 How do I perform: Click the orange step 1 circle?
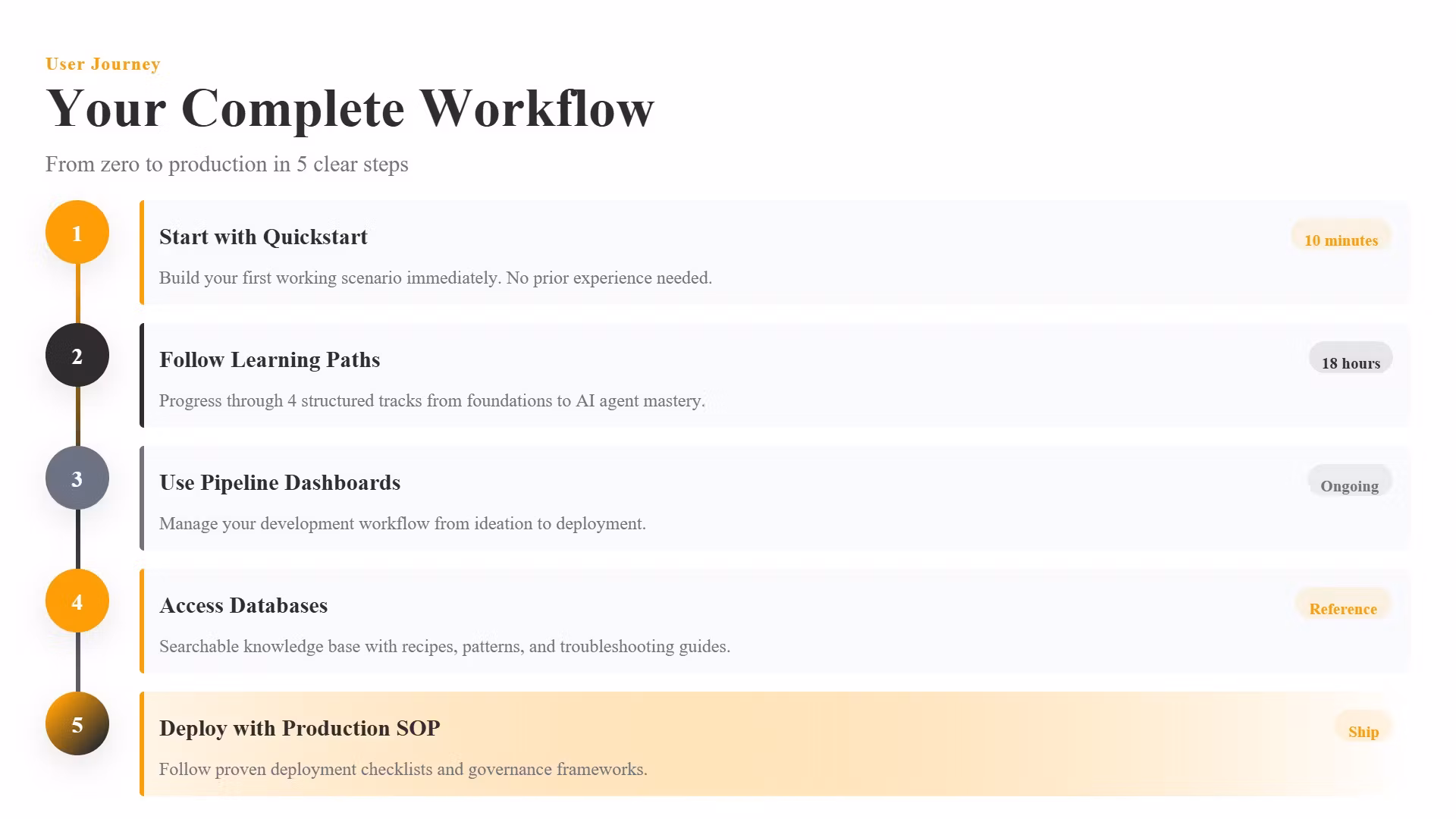click(77, 233)
